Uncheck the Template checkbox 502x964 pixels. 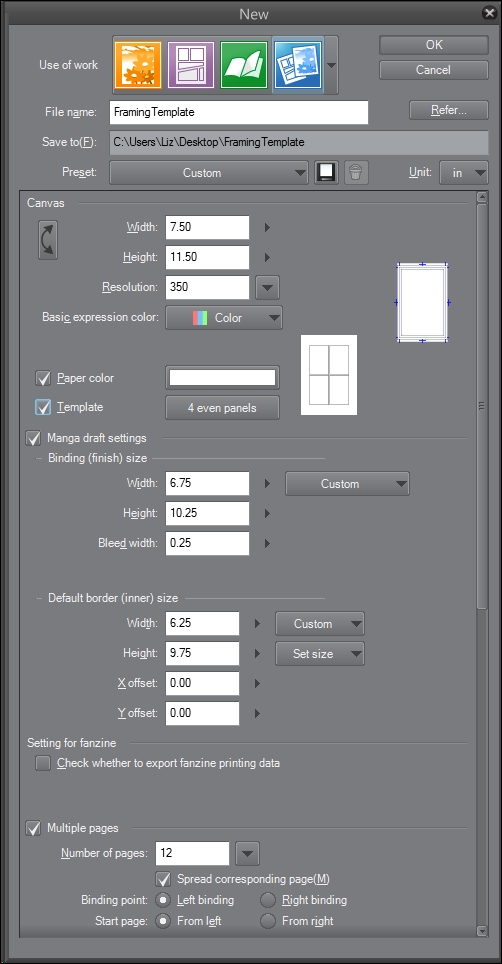pos(43,407)
